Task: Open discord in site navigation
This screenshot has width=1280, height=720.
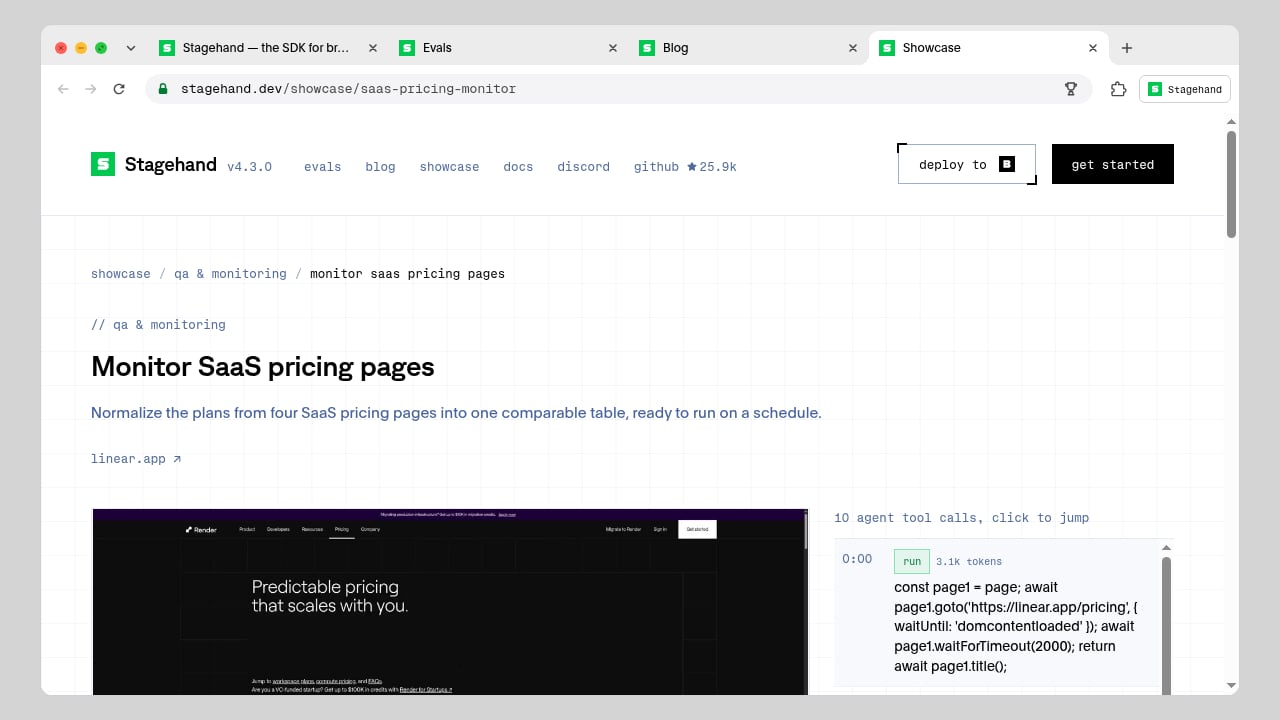Action: click(583, 167)
